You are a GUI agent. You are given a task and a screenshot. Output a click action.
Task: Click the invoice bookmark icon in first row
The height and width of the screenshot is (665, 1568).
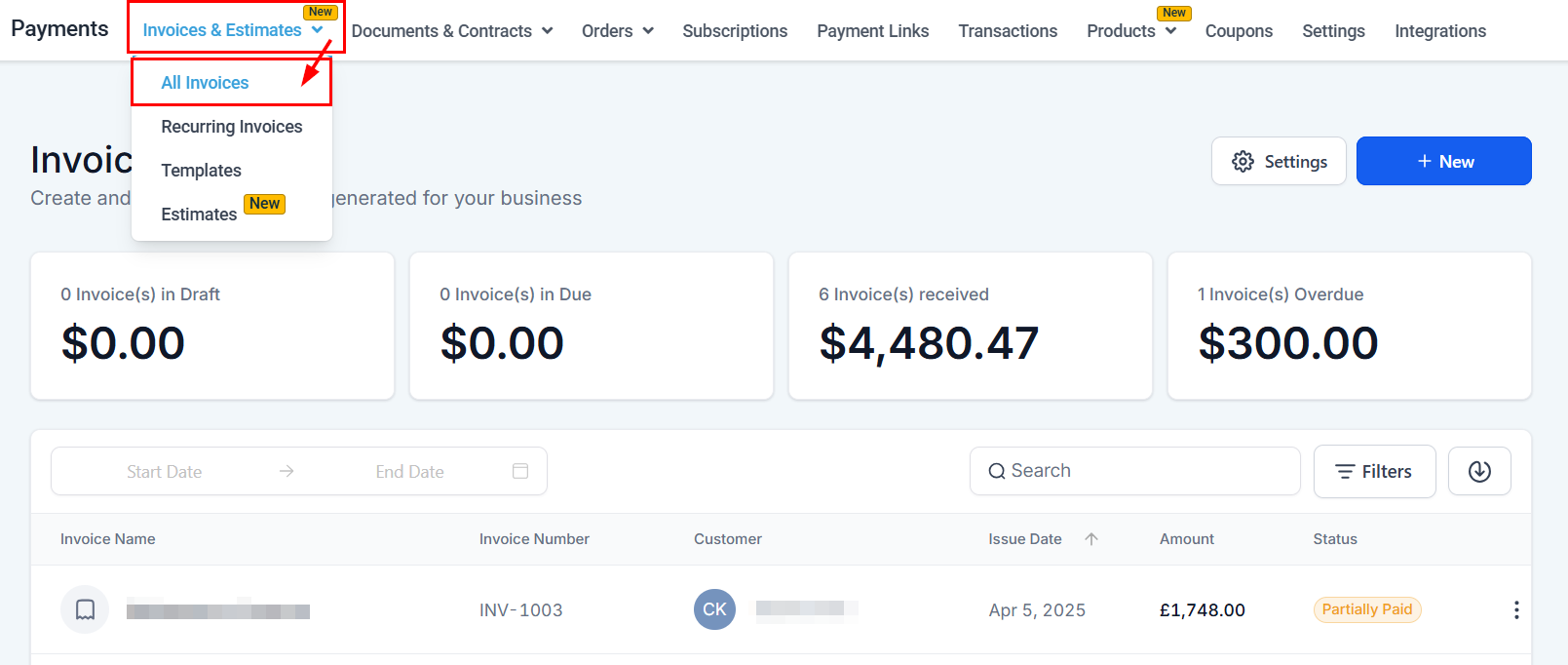click(86, 610)
